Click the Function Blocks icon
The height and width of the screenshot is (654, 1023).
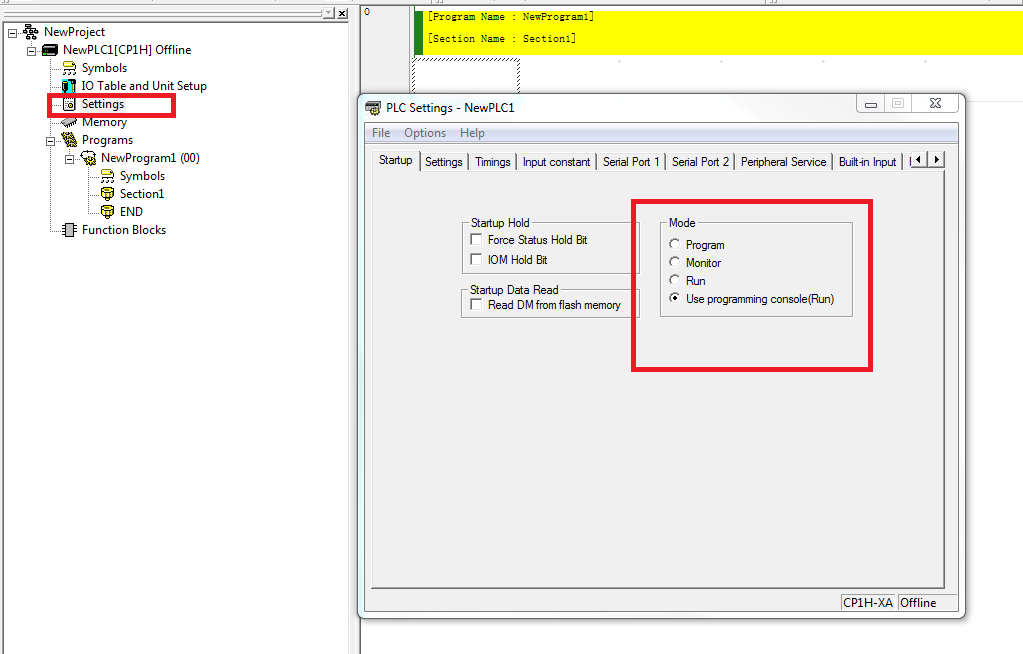click(69, 230)
